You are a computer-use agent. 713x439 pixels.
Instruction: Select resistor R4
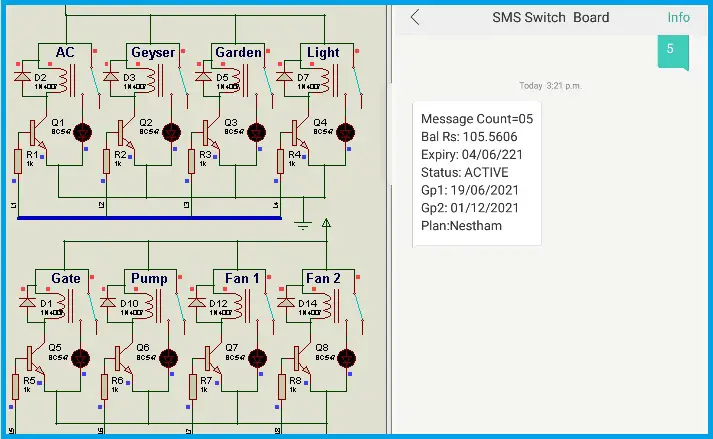tap(281, 161)
